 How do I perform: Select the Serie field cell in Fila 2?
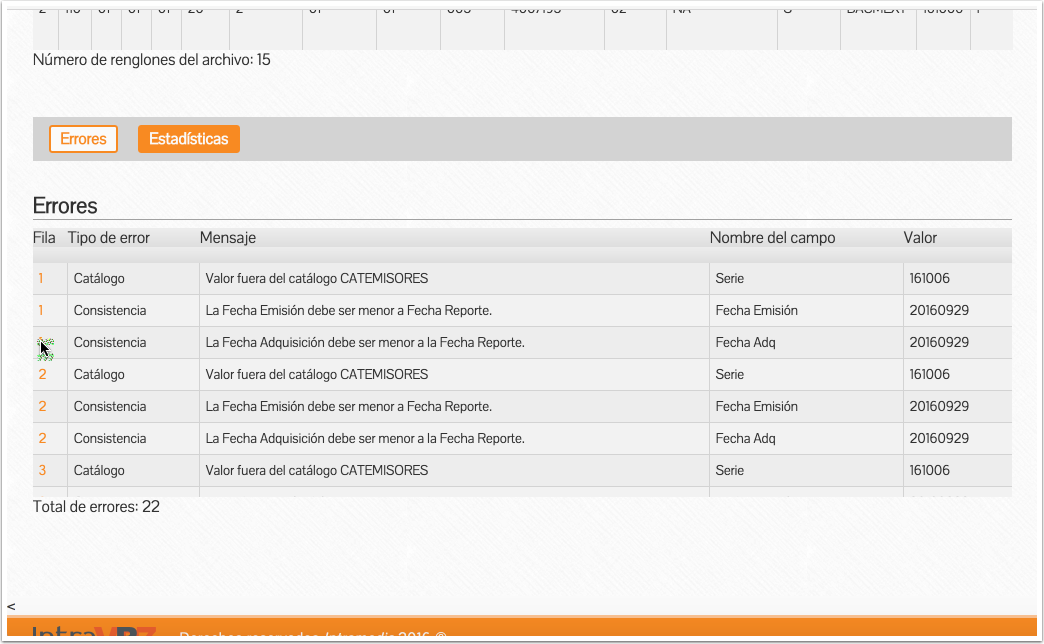pos(730,375)
